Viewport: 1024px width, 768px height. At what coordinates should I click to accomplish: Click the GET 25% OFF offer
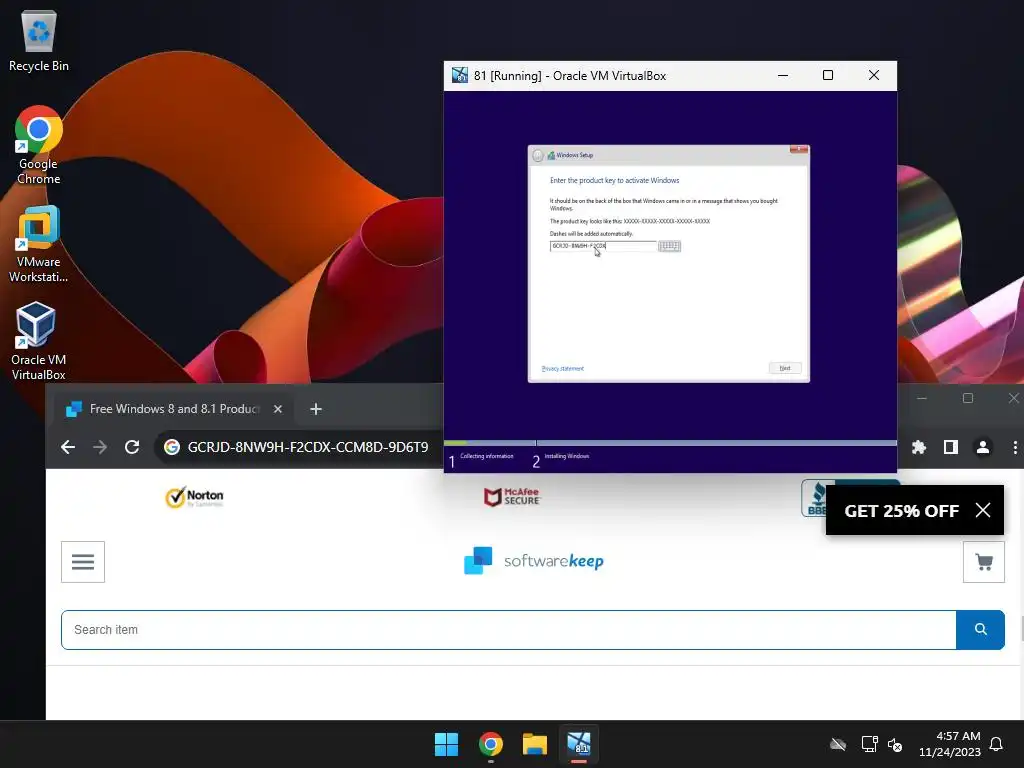901,511
